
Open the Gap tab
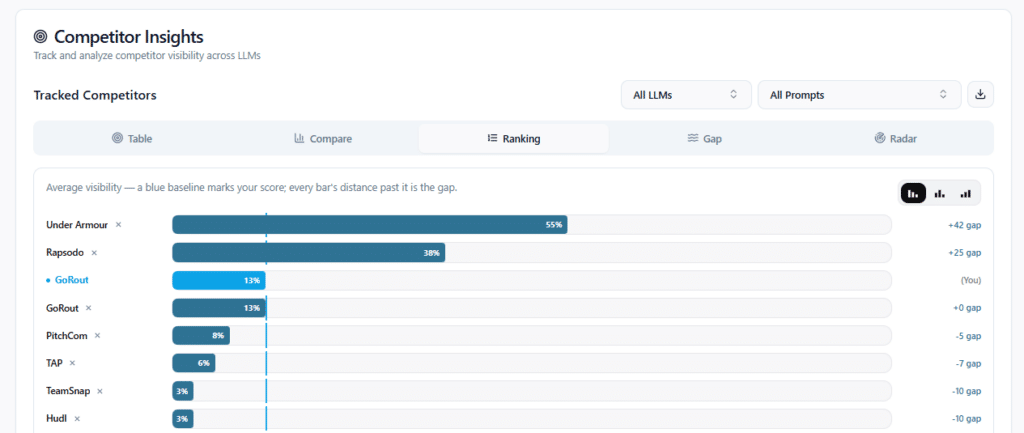(704, 138)
